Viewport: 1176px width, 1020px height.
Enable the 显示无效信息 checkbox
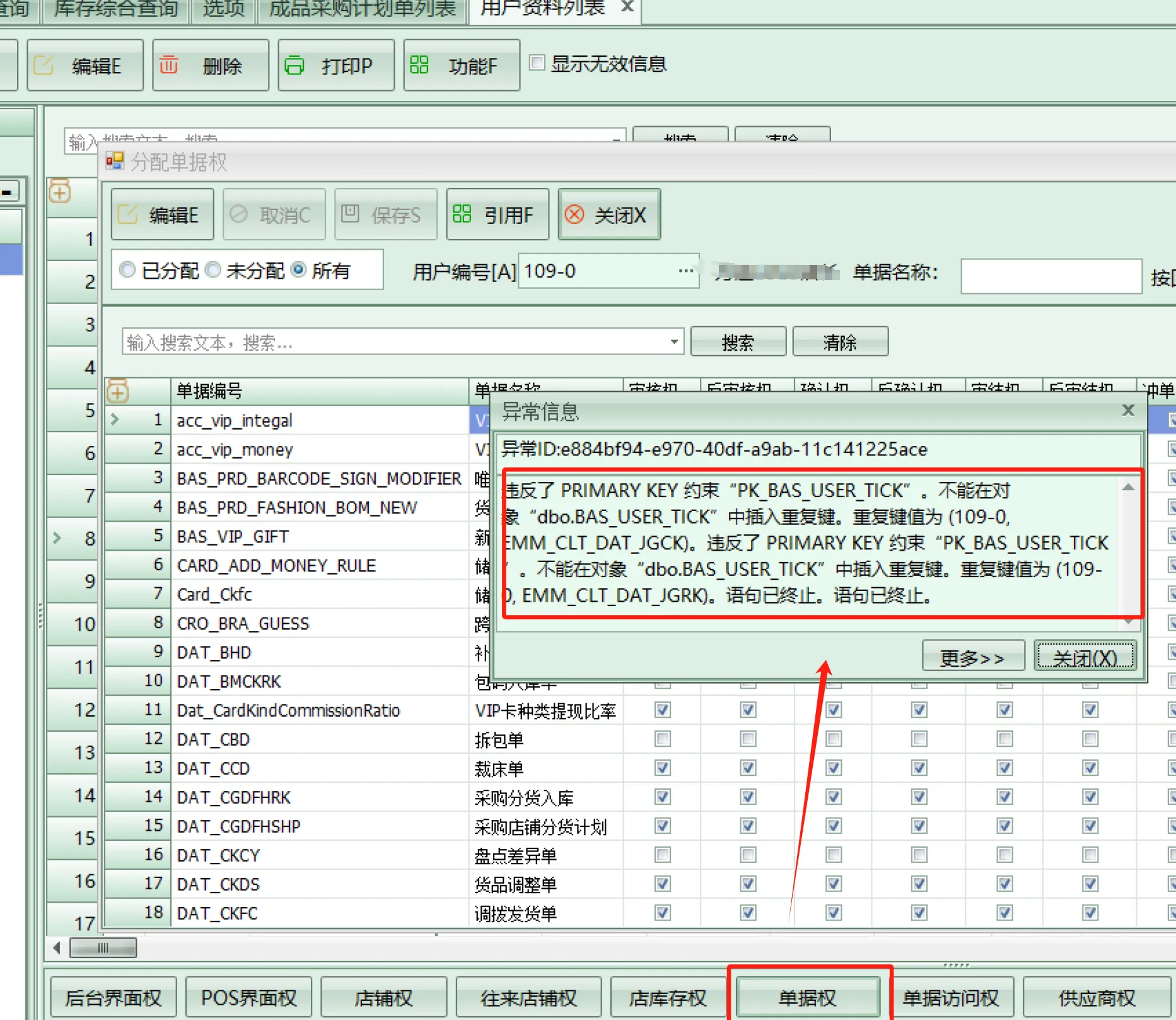pyautogui.click(x=537, y=63)
